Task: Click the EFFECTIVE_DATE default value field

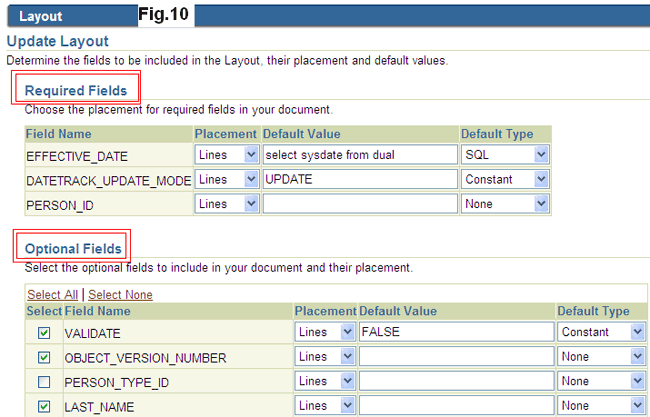Action: pos(360,155)
